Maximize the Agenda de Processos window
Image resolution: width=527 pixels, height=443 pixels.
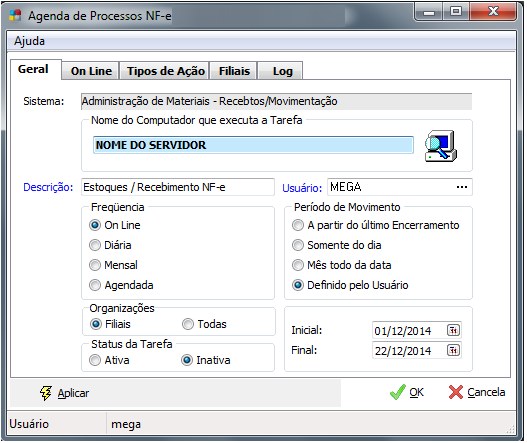(456, 12)
